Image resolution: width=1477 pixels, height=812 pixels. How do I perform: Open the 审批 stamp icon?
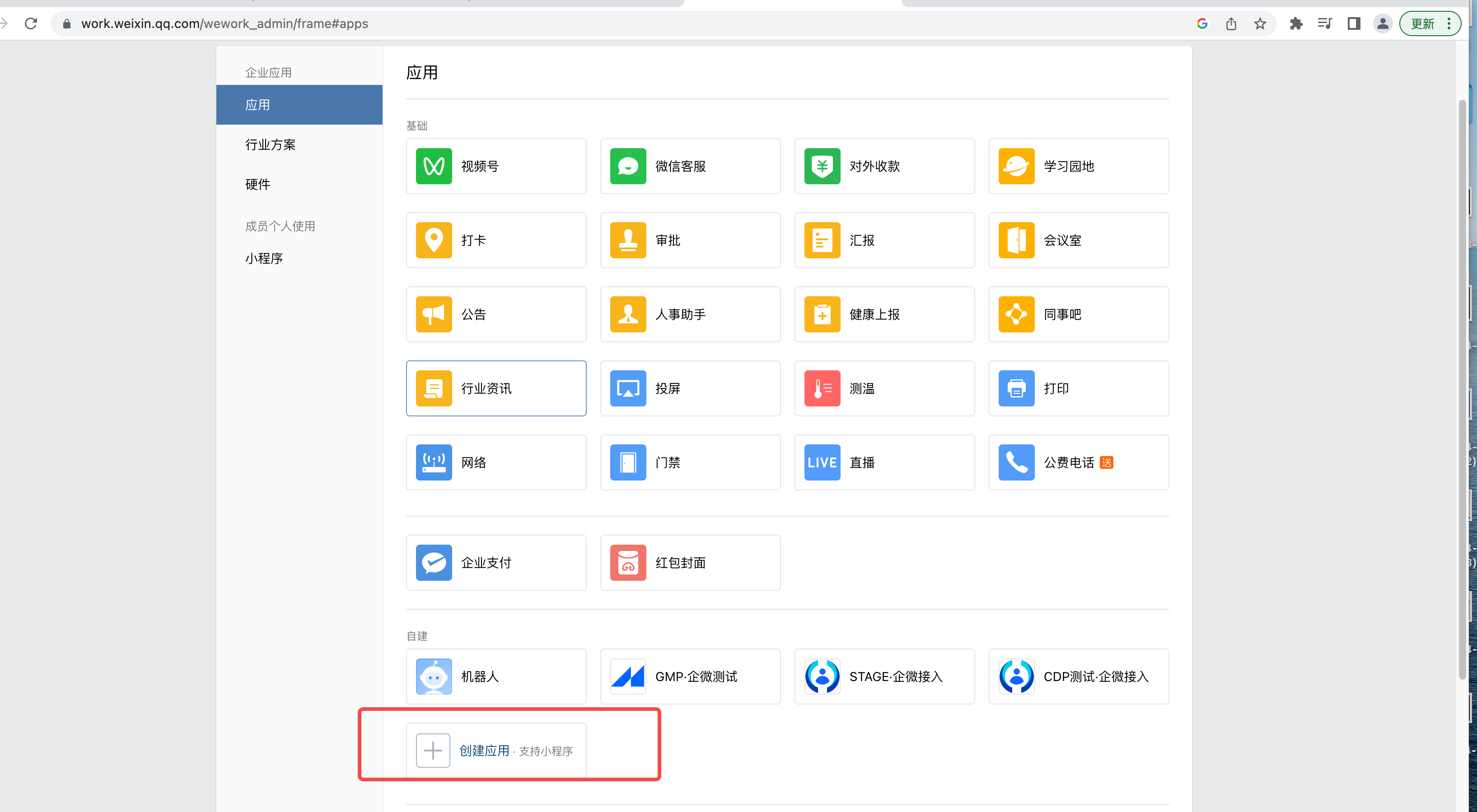click(628, 240)
